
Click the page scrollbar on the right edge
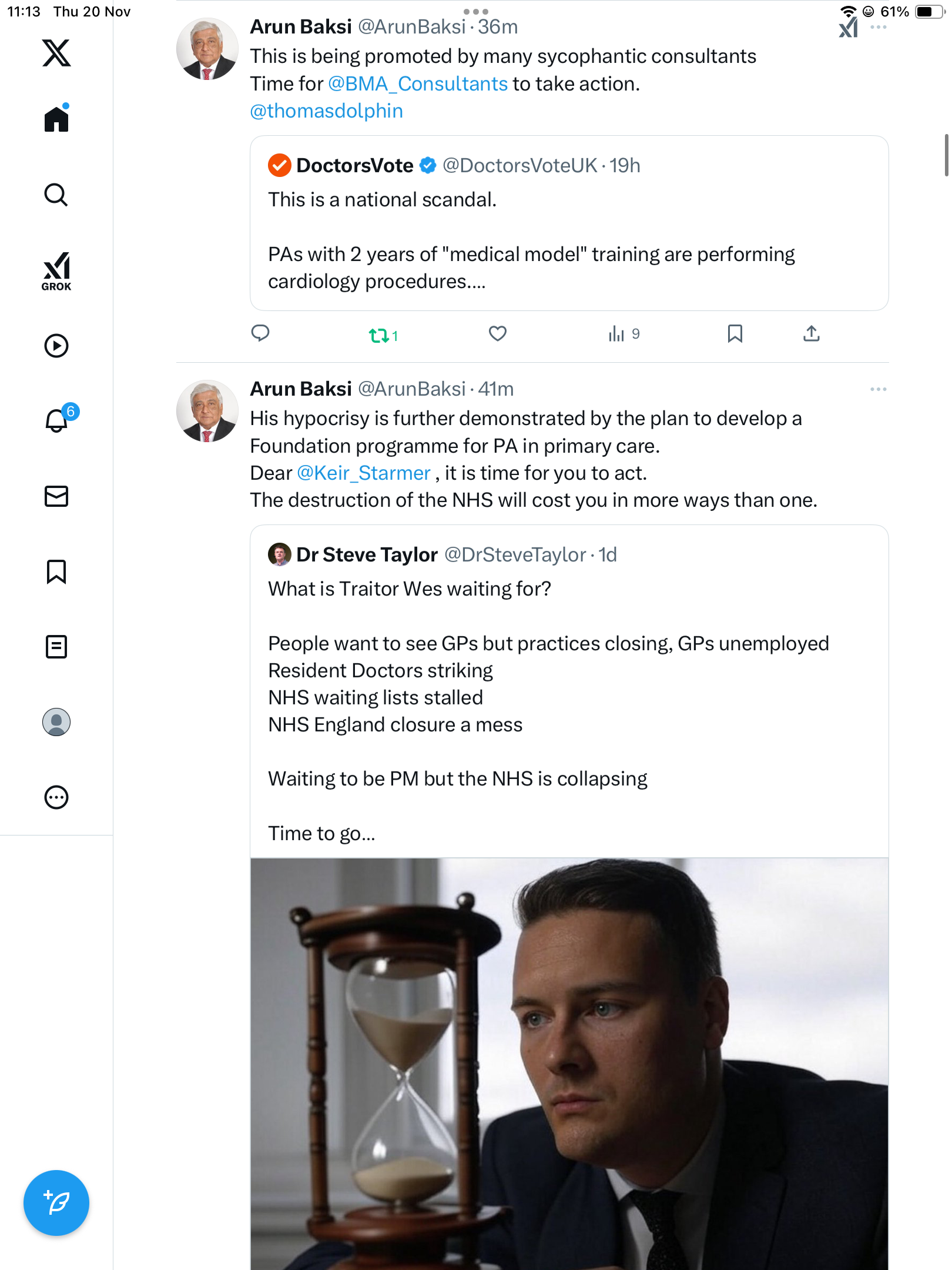(946, 155)
